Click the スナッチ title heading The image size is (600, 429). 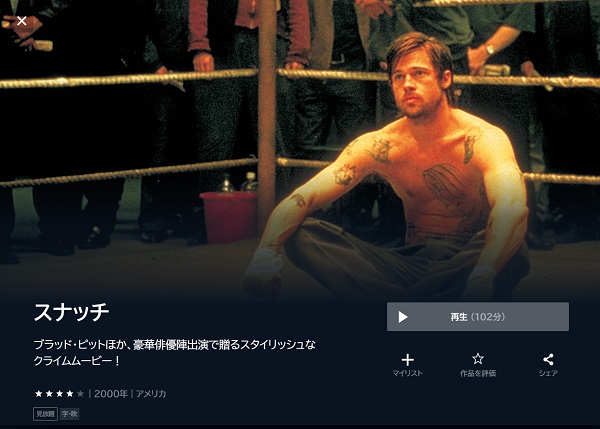click(72, 312)
